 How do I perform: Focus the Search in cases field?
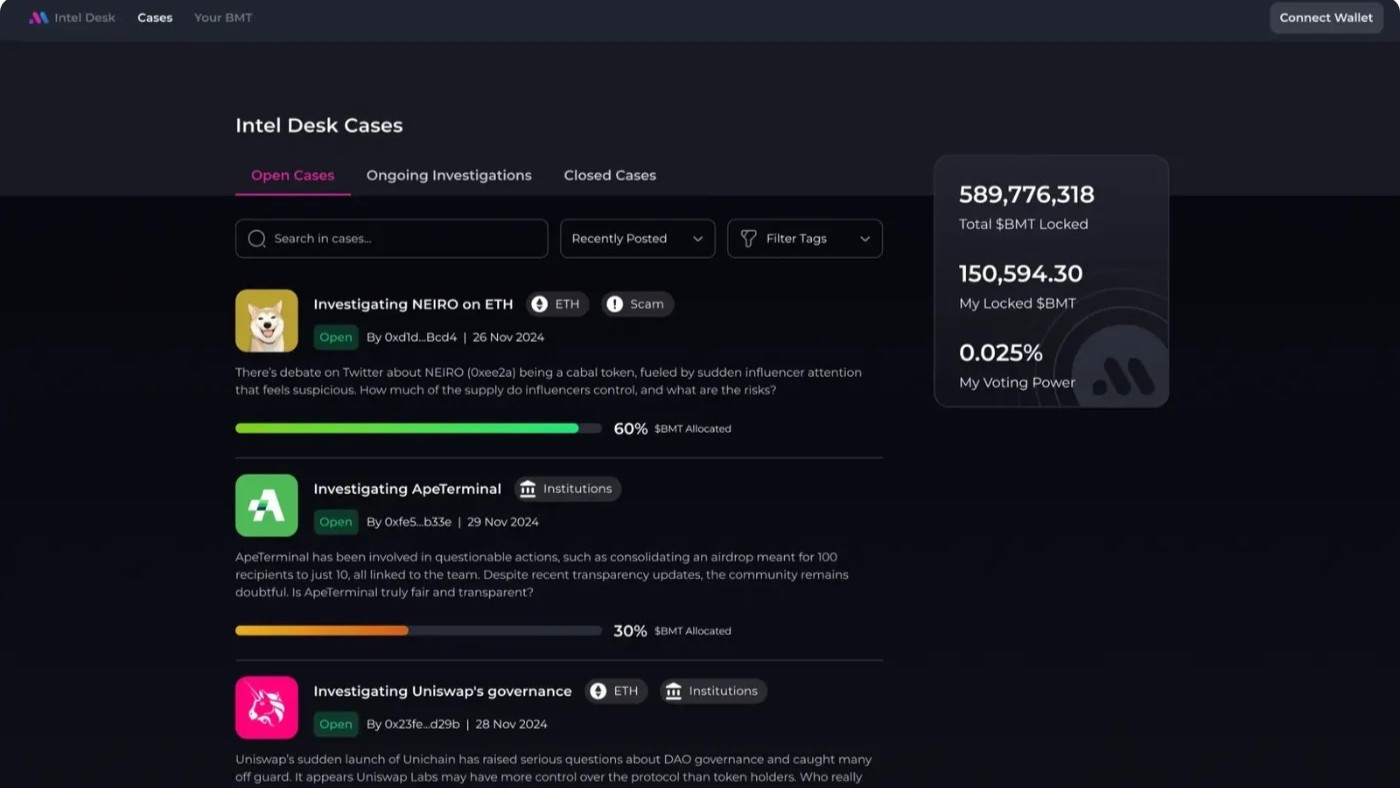(x=392, y=239)
